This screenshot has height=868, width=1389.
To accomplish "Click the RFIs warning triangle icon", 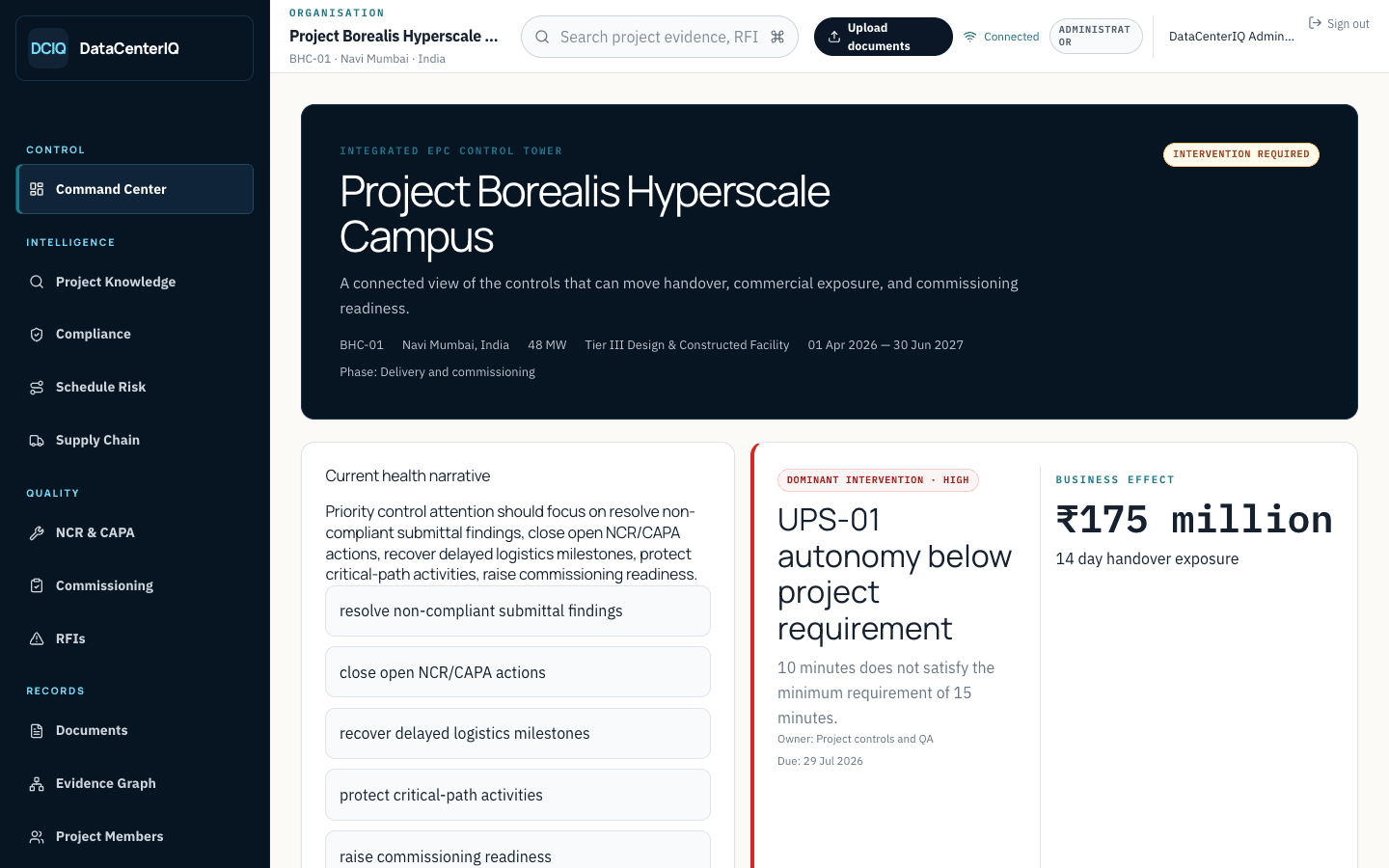I will click(37, 638).
